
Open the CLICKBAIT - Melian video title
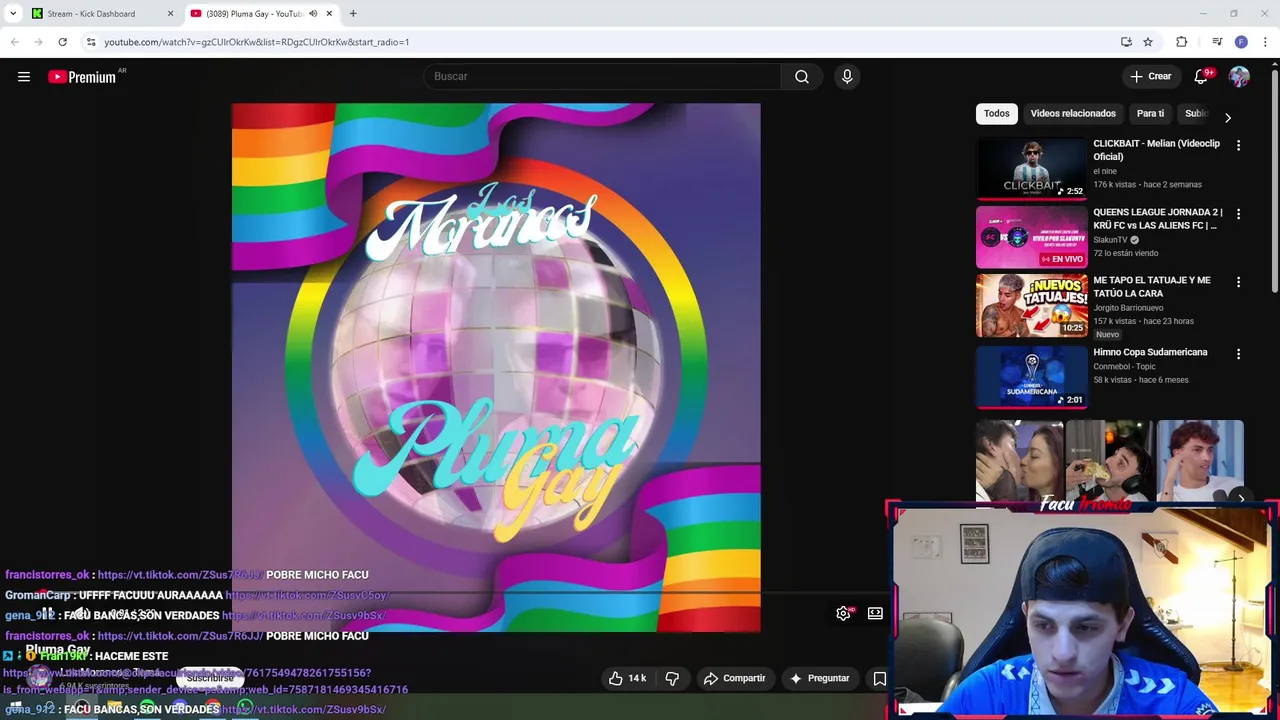[1156, 150]
